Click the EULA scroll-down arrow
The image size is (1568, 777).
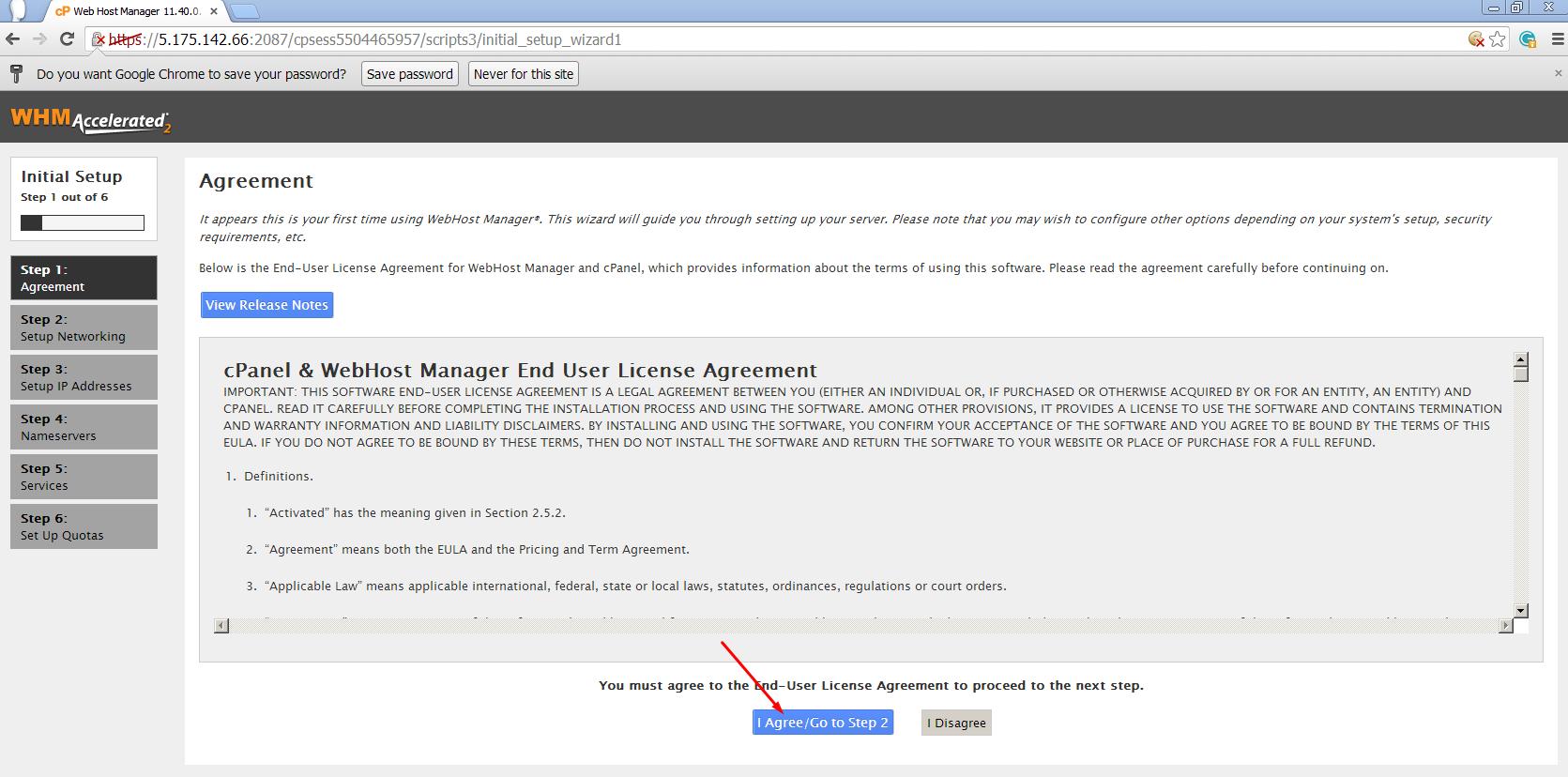point(1521,610)
